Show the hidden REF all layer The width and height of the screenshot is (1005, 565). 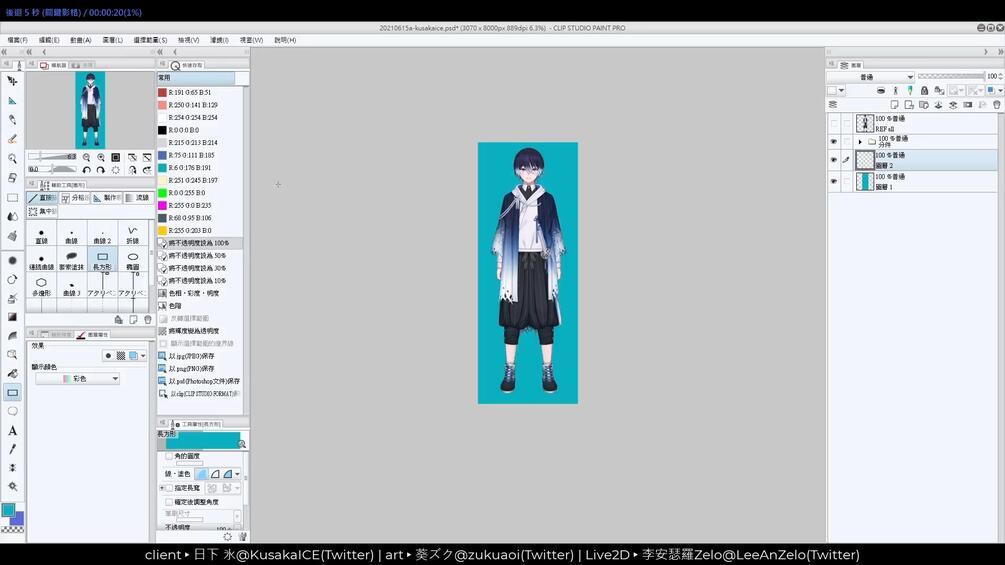833,123
